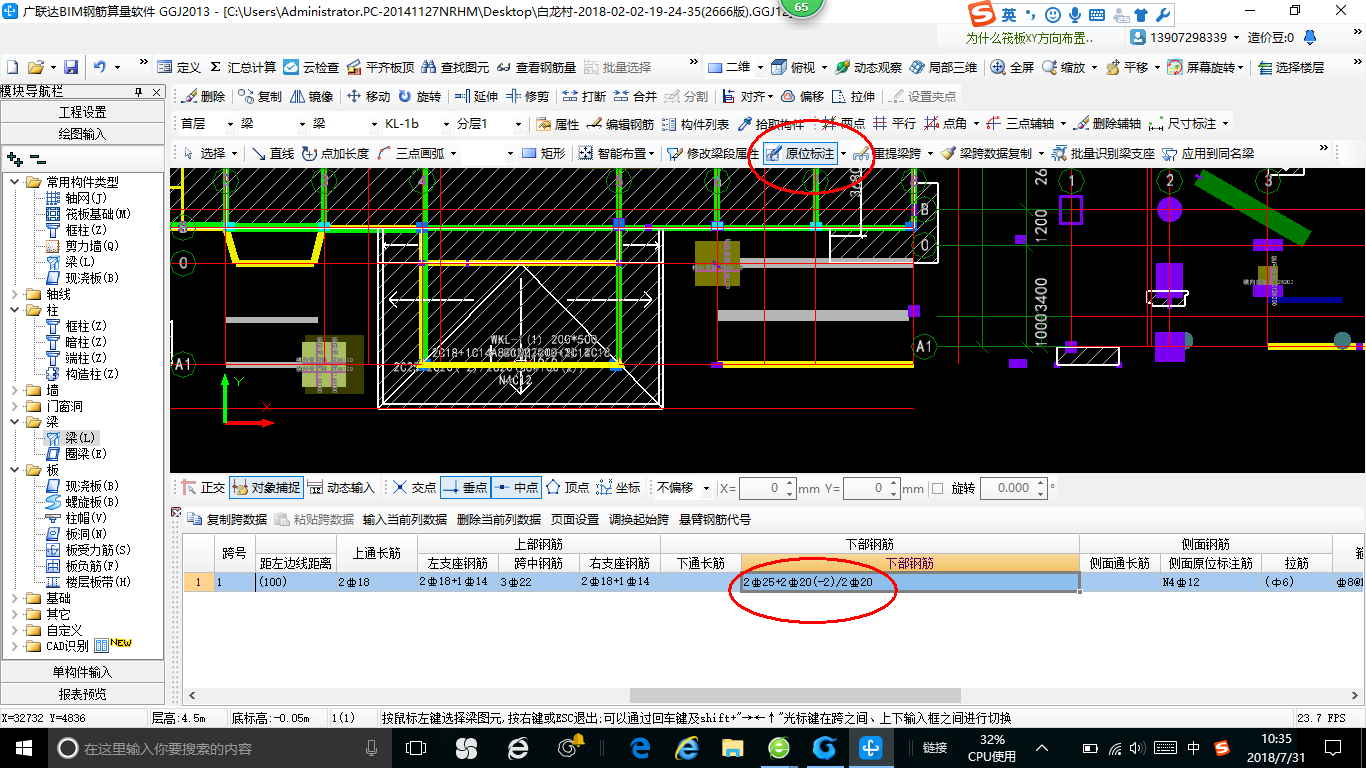This screenshot has height=768, width=1366.
Task: Select the 延伸 extend tool
Action: pyautogui.click(x=476, y=96)
